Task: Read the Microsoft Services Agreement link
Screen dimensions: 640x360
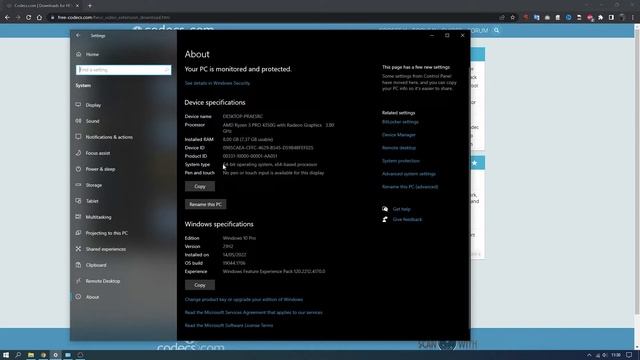Action: click(253, 313)
